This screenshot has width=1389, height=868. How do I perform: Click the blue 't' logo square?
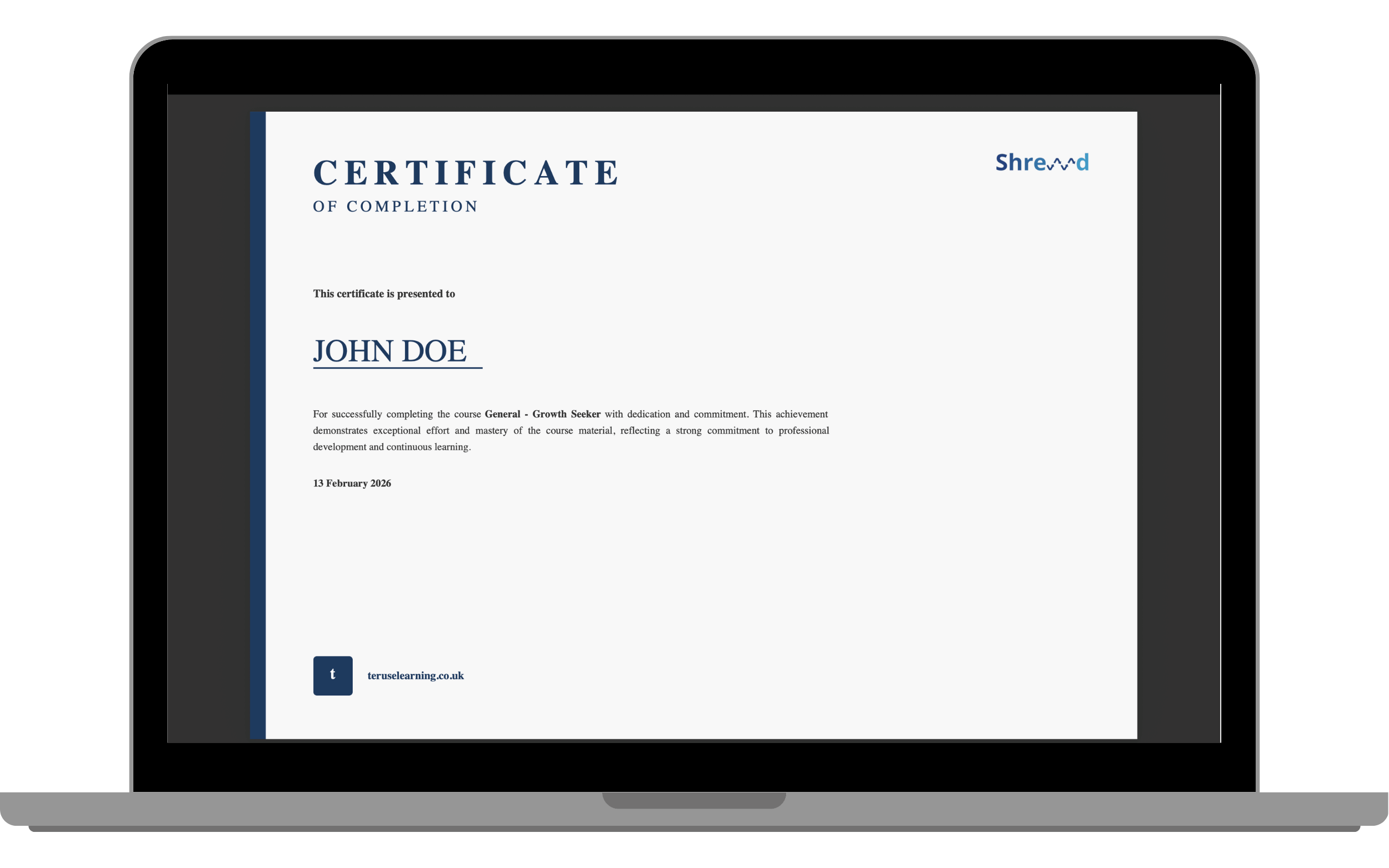point(332,676)
